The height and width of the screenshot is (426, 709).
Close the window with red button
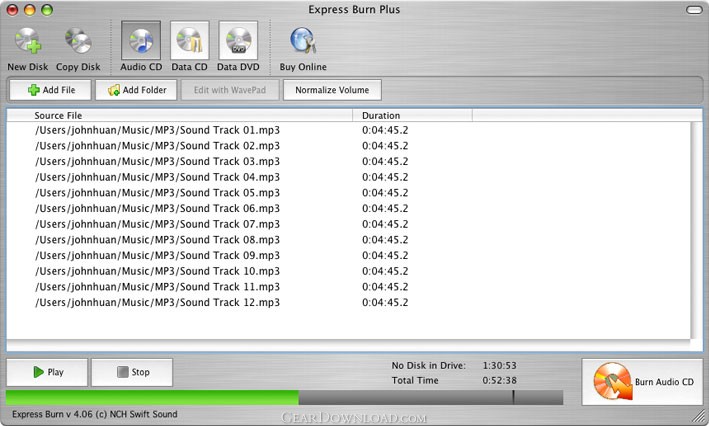(x=12, y=9)
